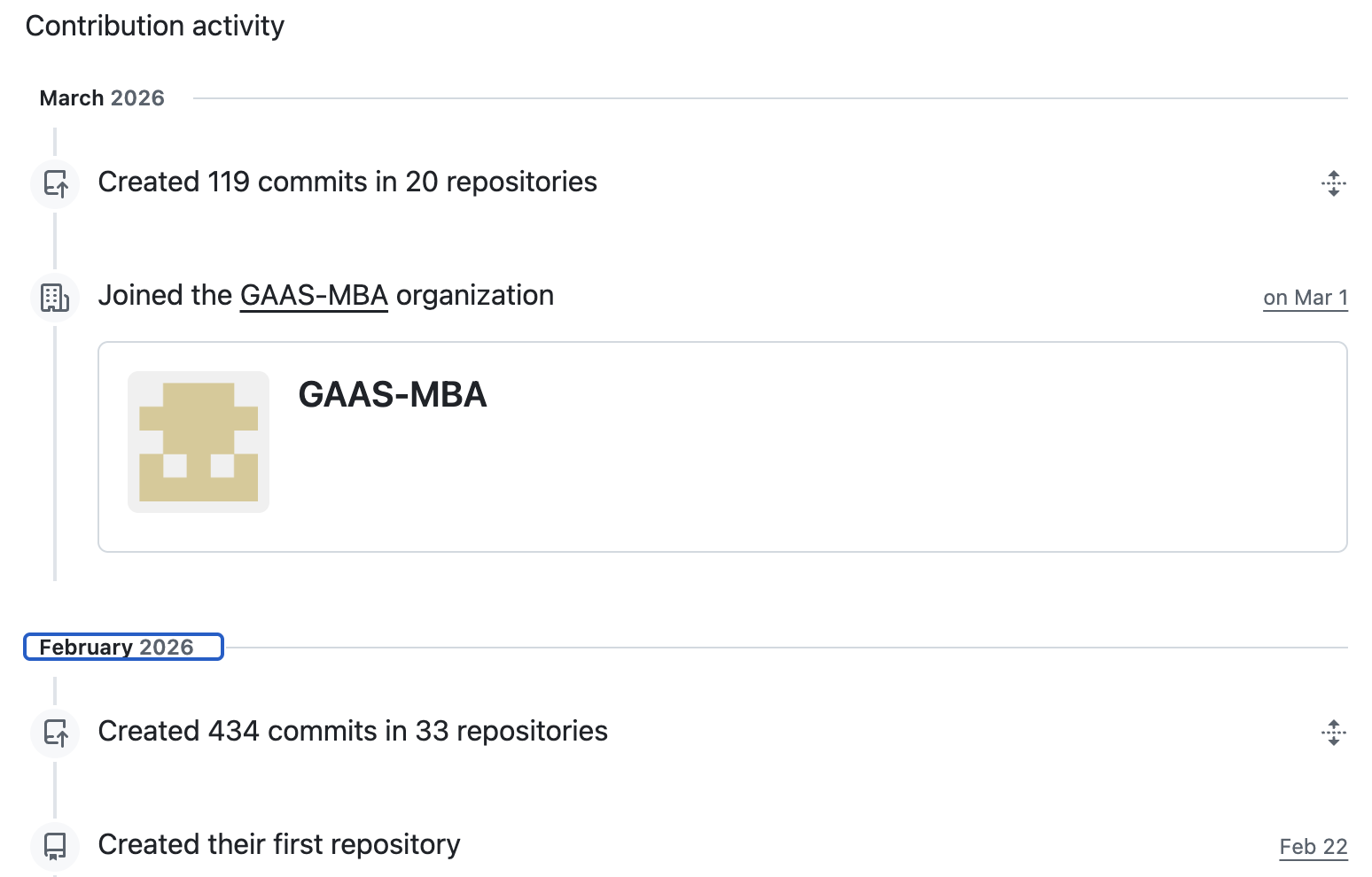Click the "on Mar 1" date link

(1305, 299)
